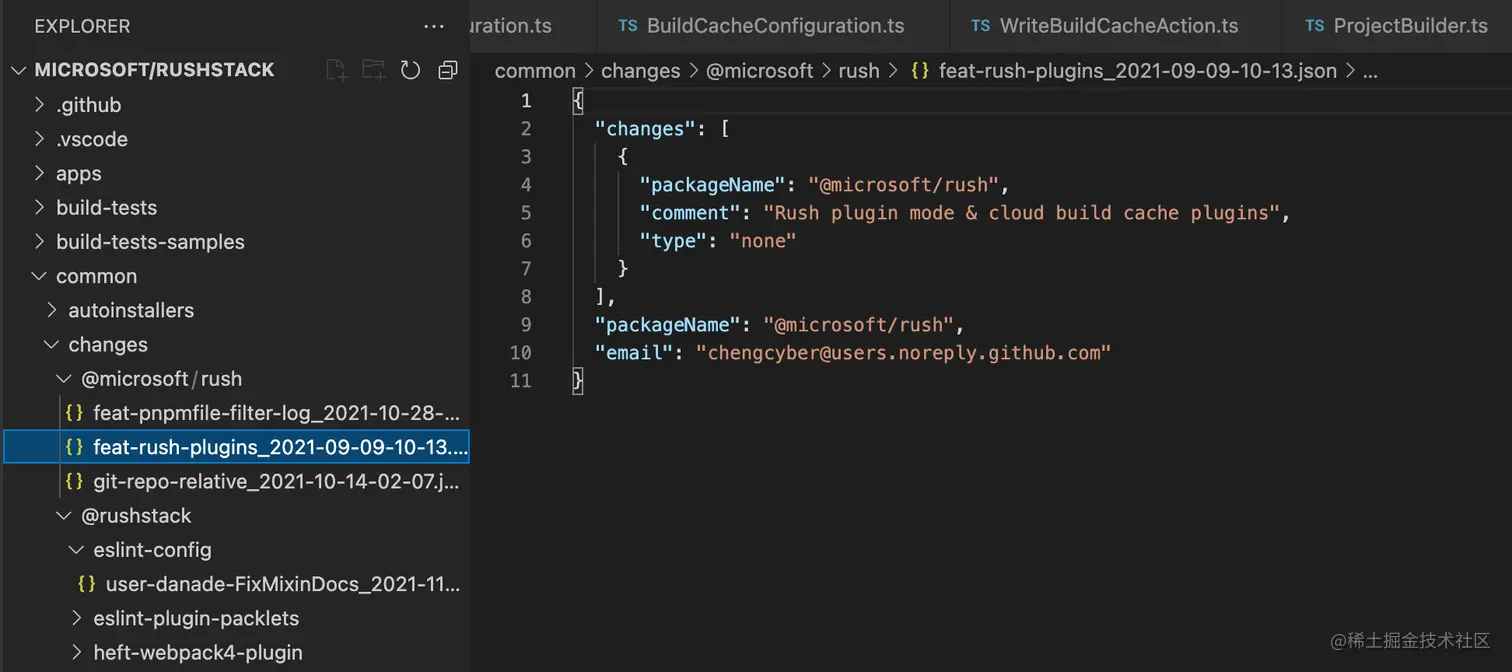Click the chengcyber email string value
Image resolution: width=1512 pixels, height=672 pixels.
(904, 353)
